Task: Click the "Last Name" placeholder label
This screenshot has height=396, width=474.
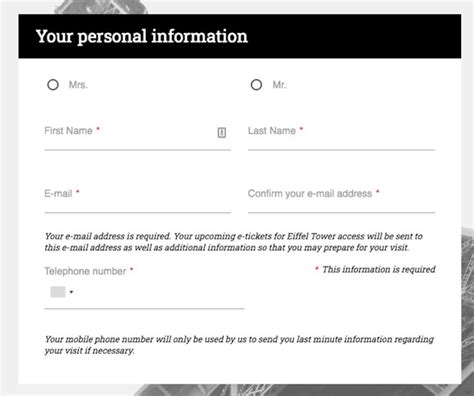Action: pos(272,131)
